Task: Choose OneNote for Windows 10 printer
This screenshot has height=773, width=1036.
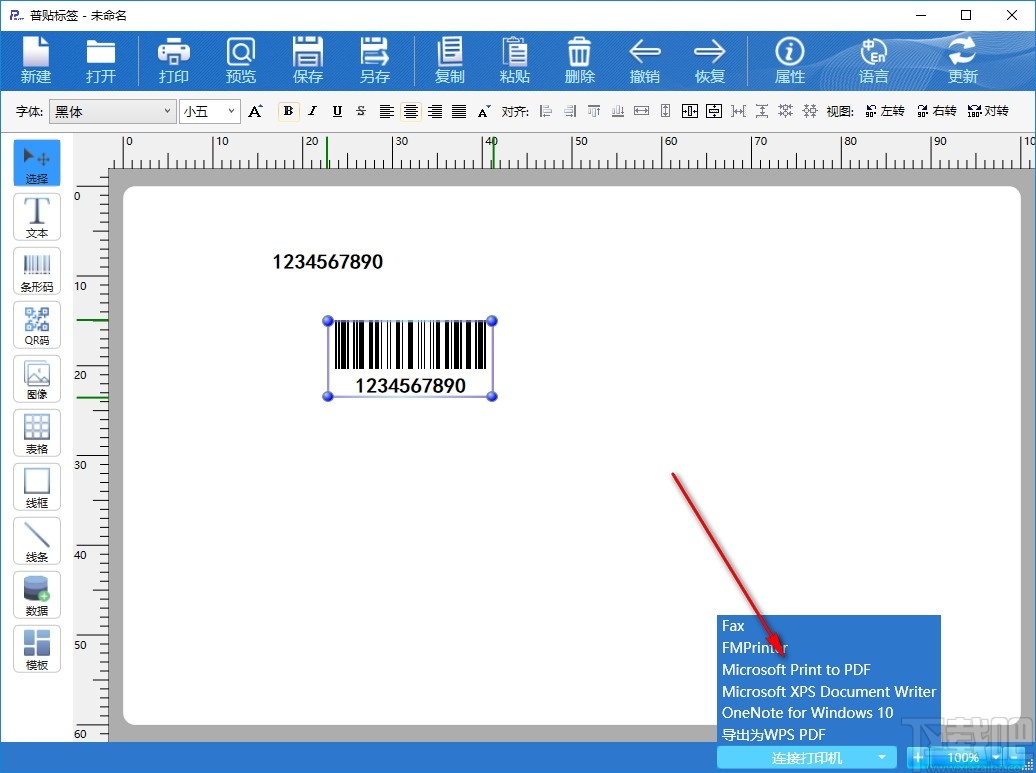Action: (x=829, y=713)
